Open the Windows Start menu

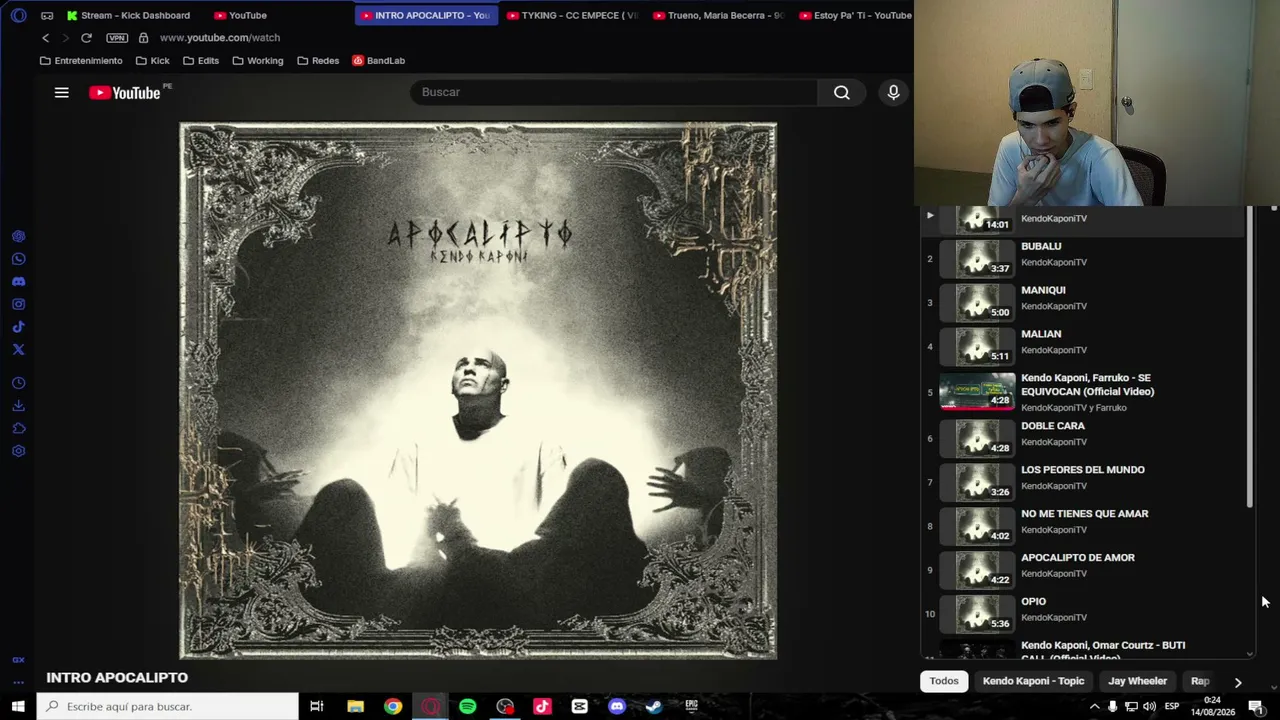[18, 706]
